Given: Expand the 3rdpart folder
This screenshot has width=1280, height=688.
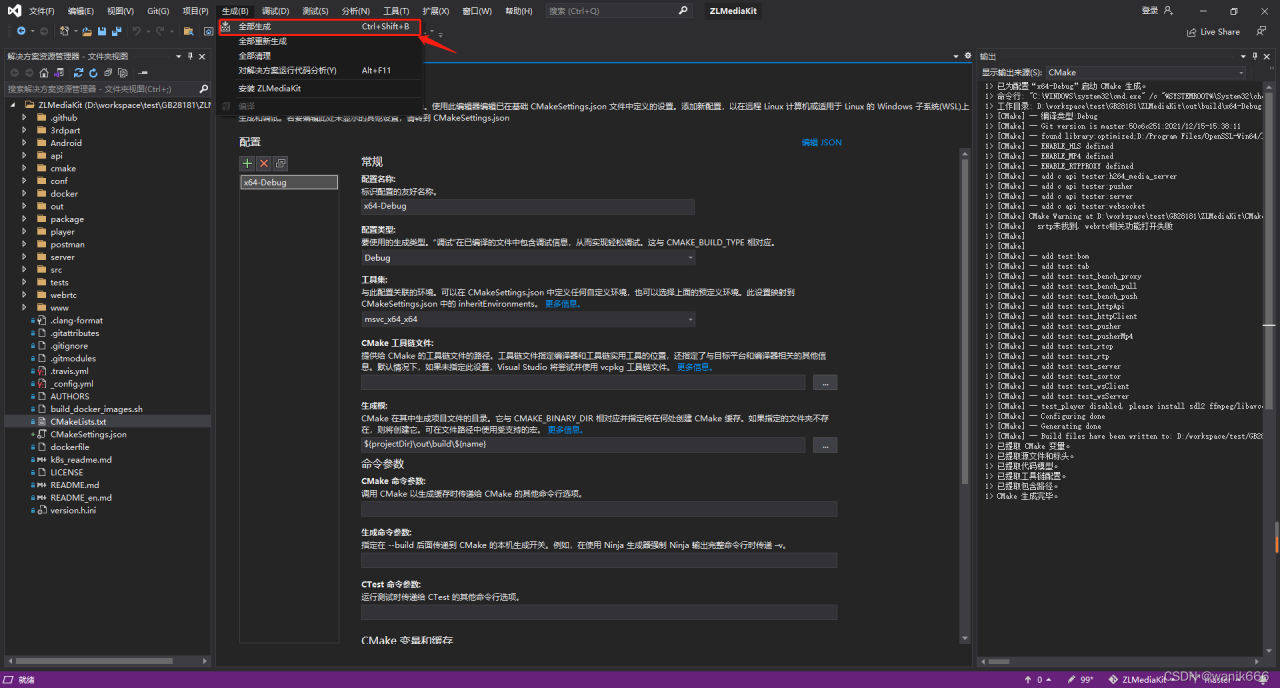Looking at the screenshot, I should 25,130.
